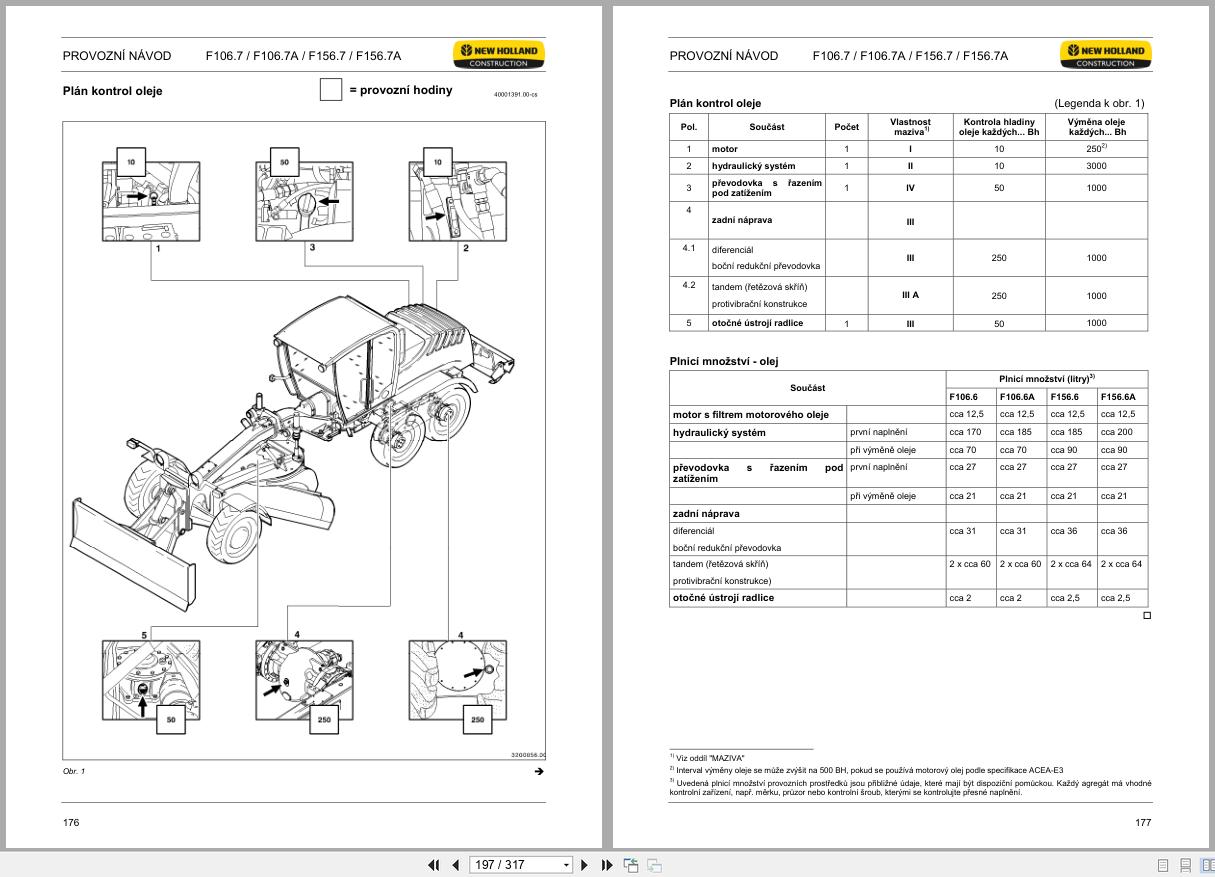Click the 'tandem (řetězová skříň)' row in control table
The width and height of the screenshot is (1215, 877).
(908, 295)
